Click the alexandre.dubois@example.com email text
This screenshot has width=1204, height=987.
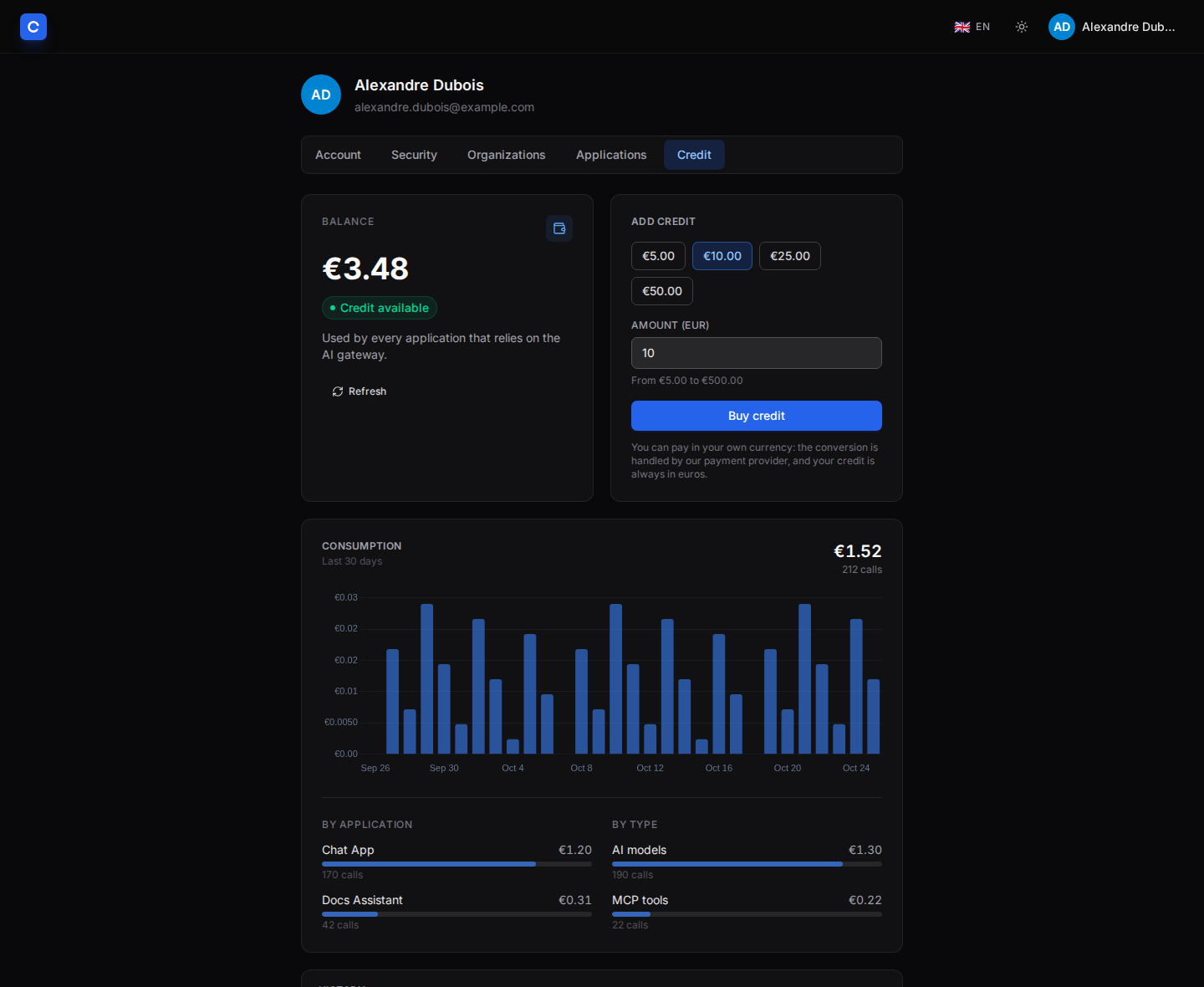(444, 107)
